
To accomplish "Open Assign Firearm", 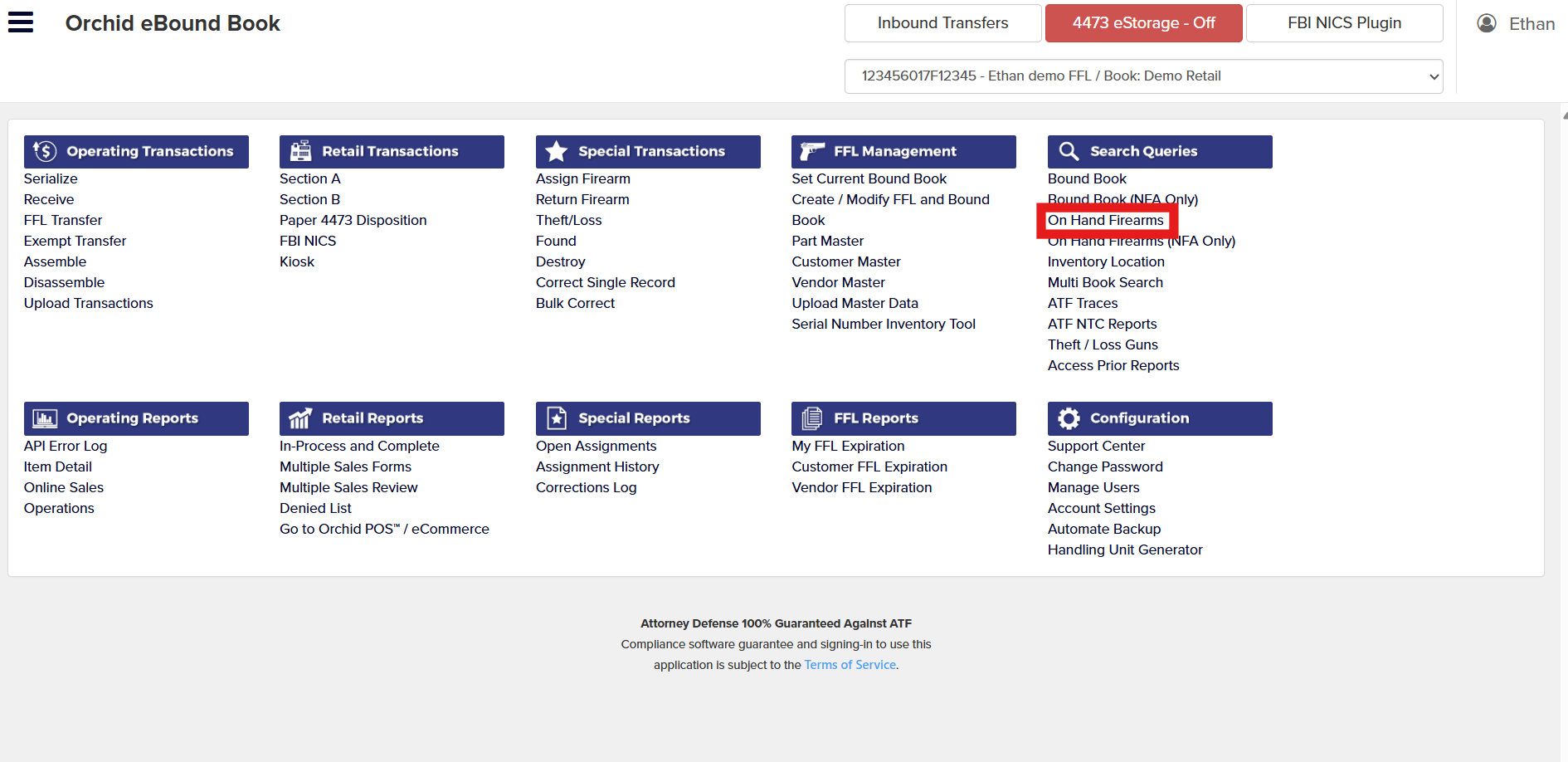I will pyautogui.click(x=582, y=178).
